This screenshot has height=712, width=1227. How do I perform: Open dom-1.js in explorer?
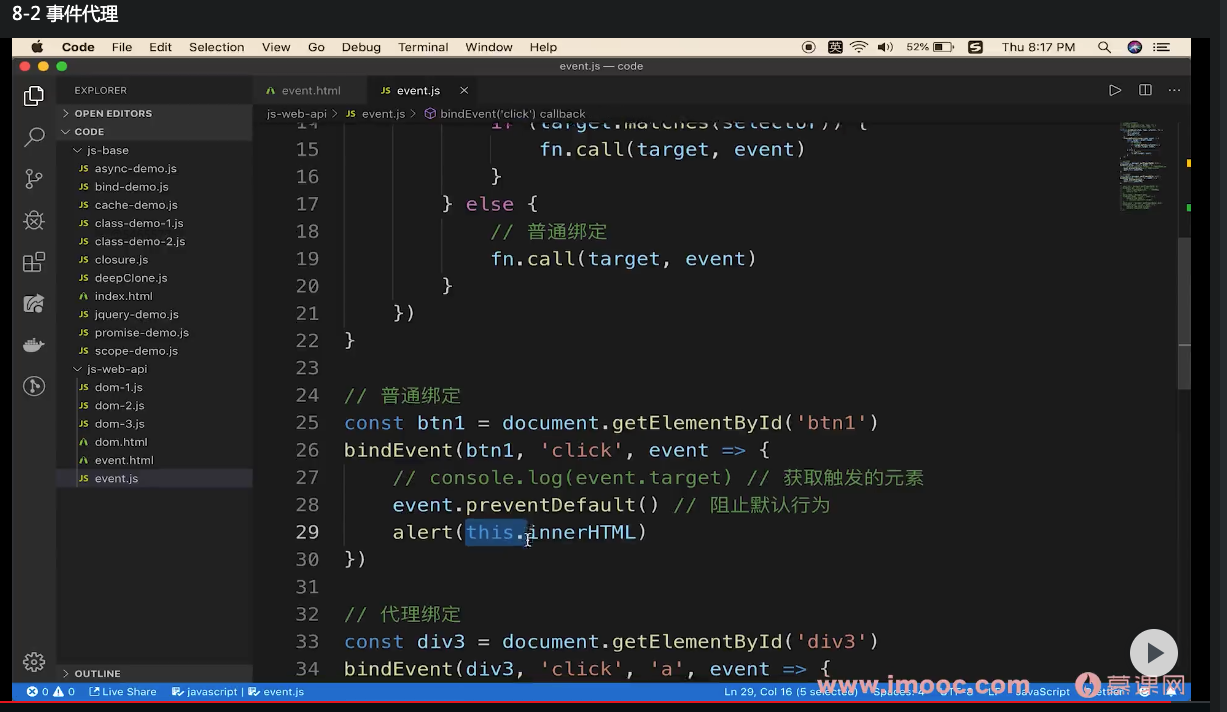pos(119,387)
